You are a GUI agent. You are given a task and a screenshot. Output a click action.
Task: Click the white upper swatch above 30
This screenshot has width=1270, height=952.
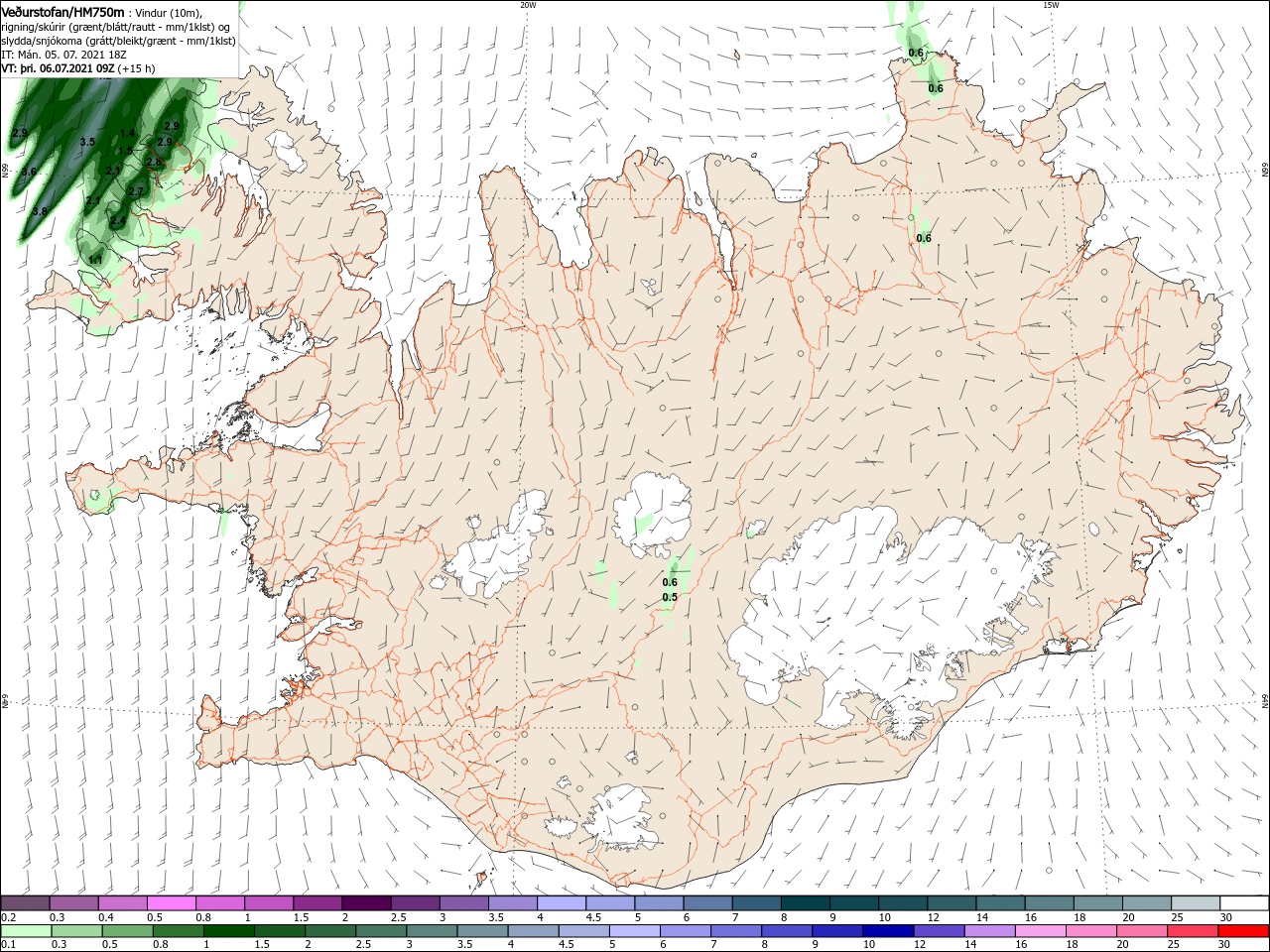pos(1243,903)
